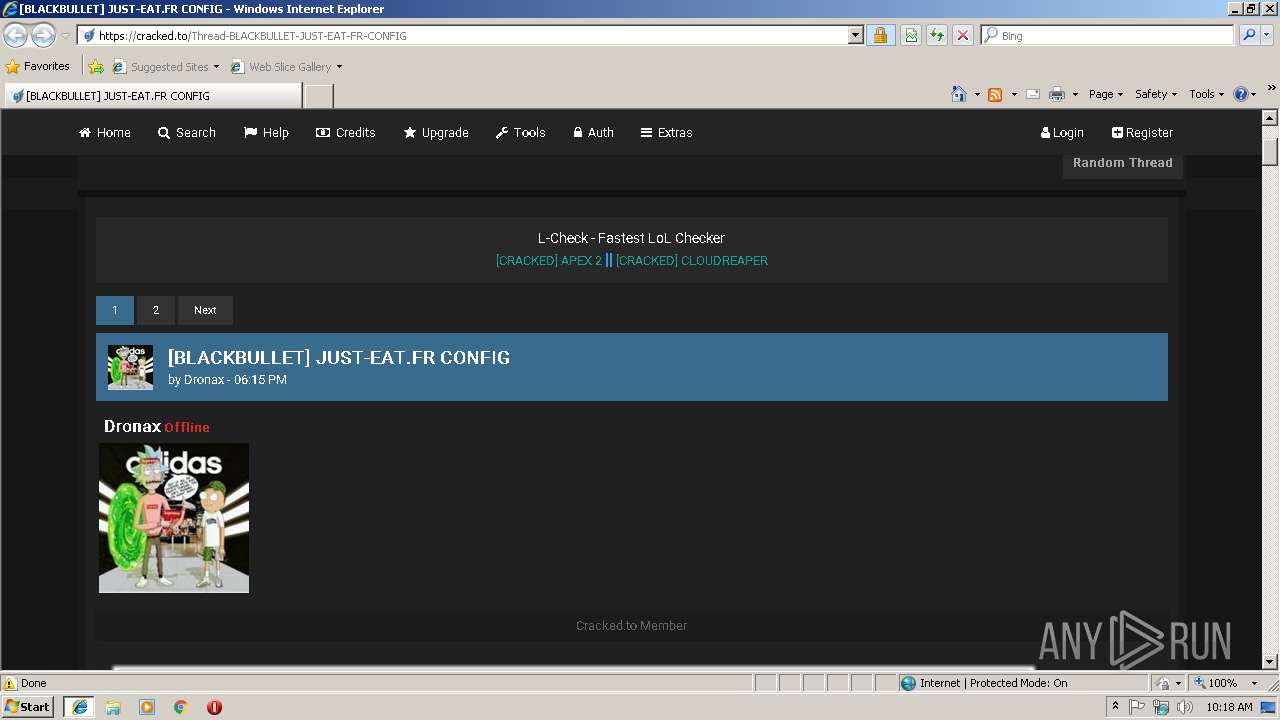Open the Page menu
1280x720 pixels.
tap(1106, 94)
